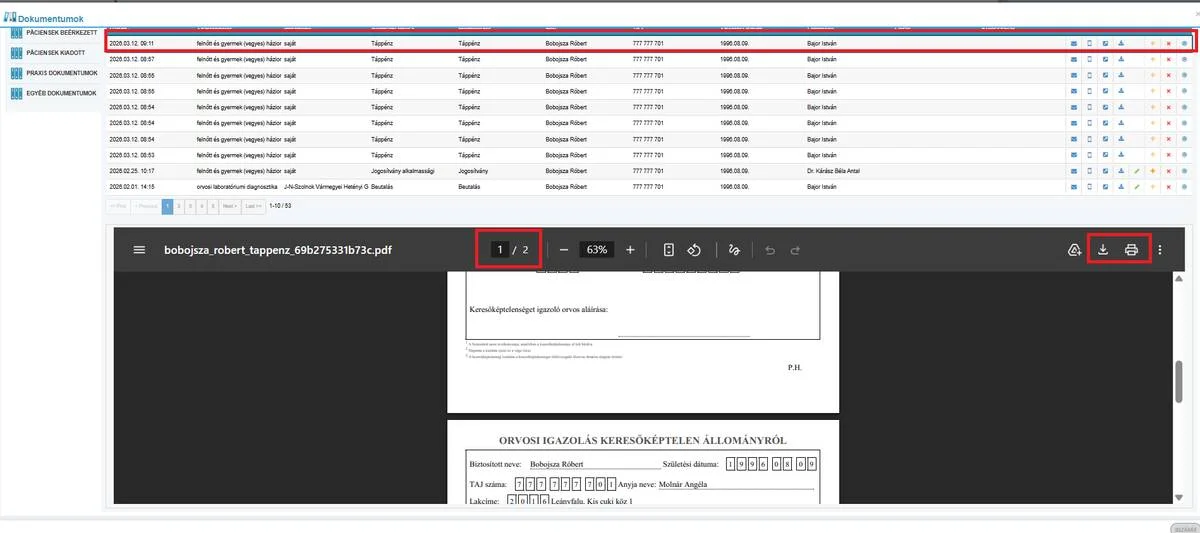The image size is (1200, 533).
Task: Open the Páciensek beérkezett documents folder
Action: tap(54, 34)
